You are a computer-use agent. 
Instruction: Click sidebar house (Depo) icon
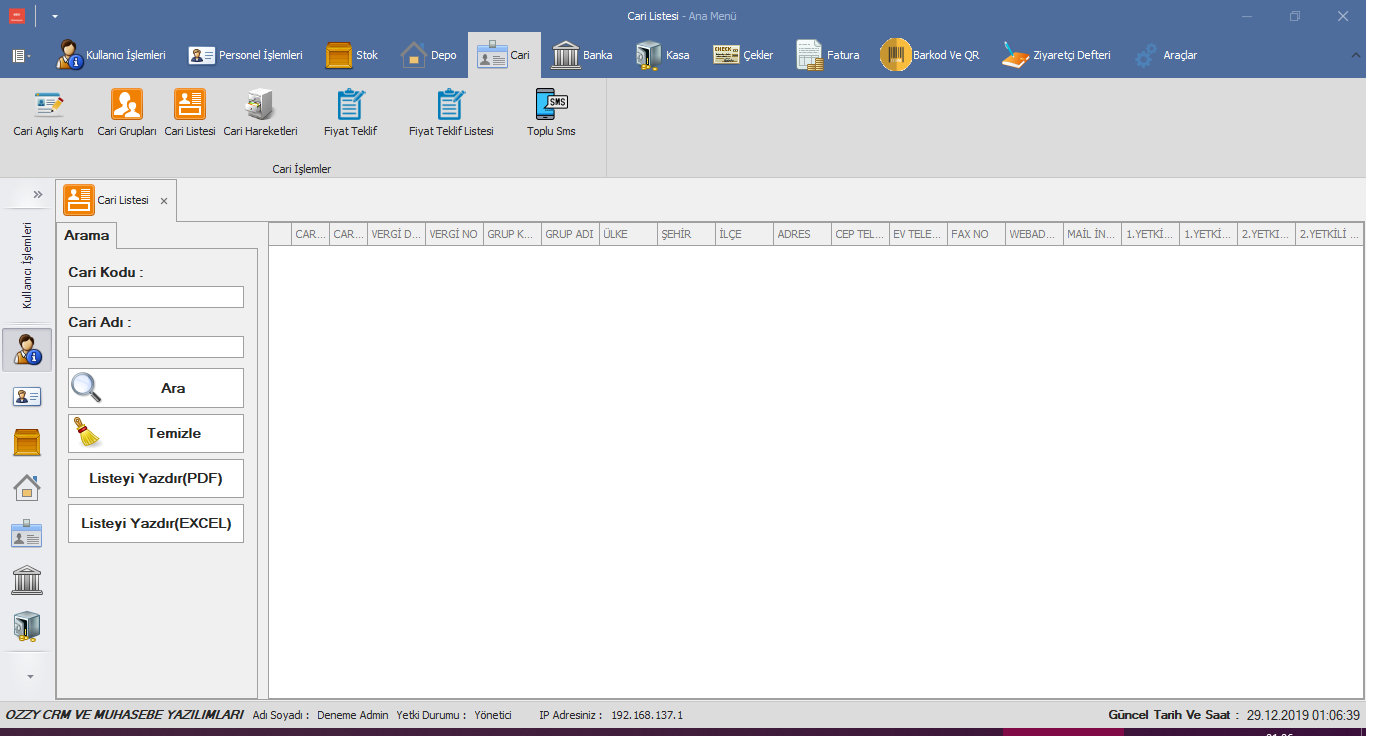tap(27, 488)
